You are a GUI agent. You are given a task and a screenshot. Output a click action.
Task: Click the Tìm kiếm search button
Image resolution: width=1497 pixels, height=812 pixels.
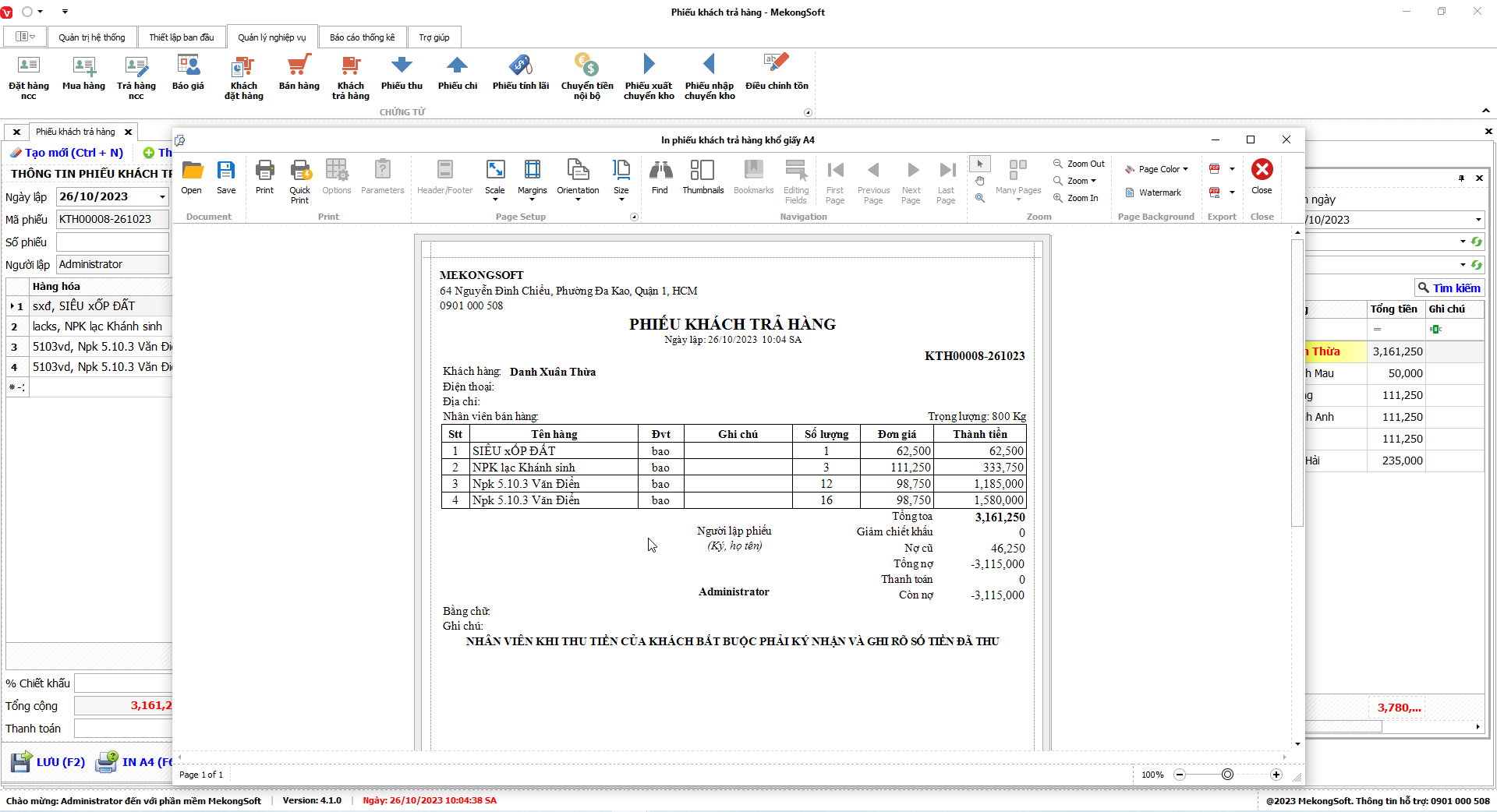click(1449, 288)
